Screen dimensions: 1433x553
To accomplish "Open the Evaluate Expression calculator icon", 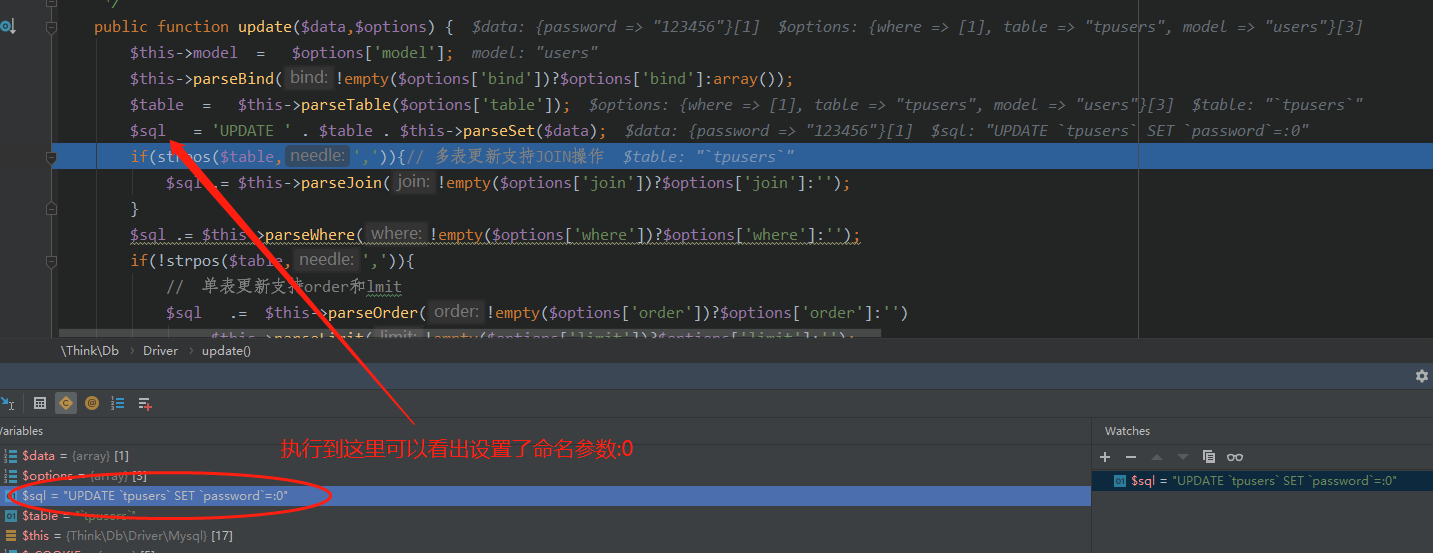I will coord(40,403).
